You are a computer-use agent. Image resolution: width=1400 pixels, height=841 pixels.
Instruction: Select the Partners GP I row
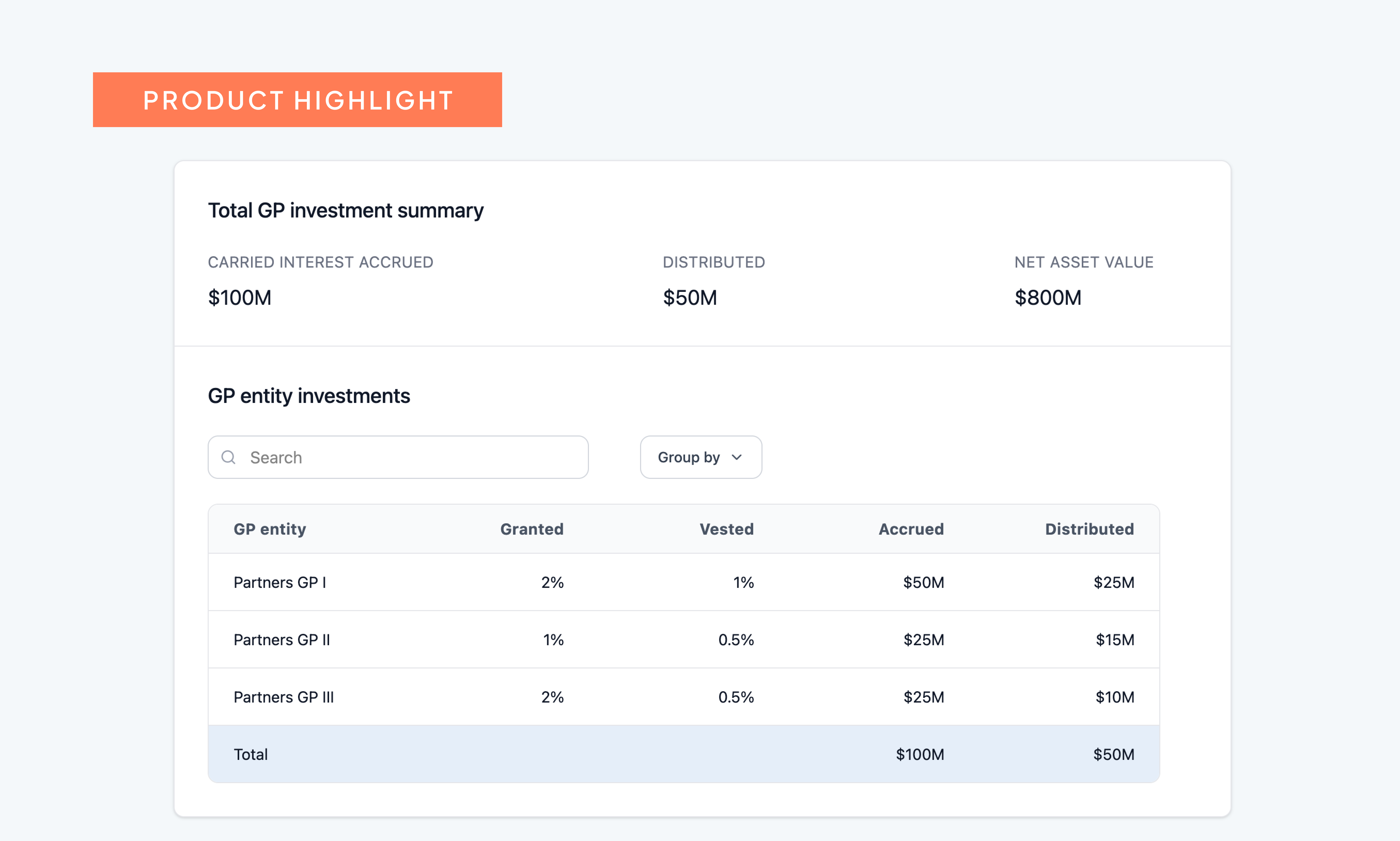280,583
